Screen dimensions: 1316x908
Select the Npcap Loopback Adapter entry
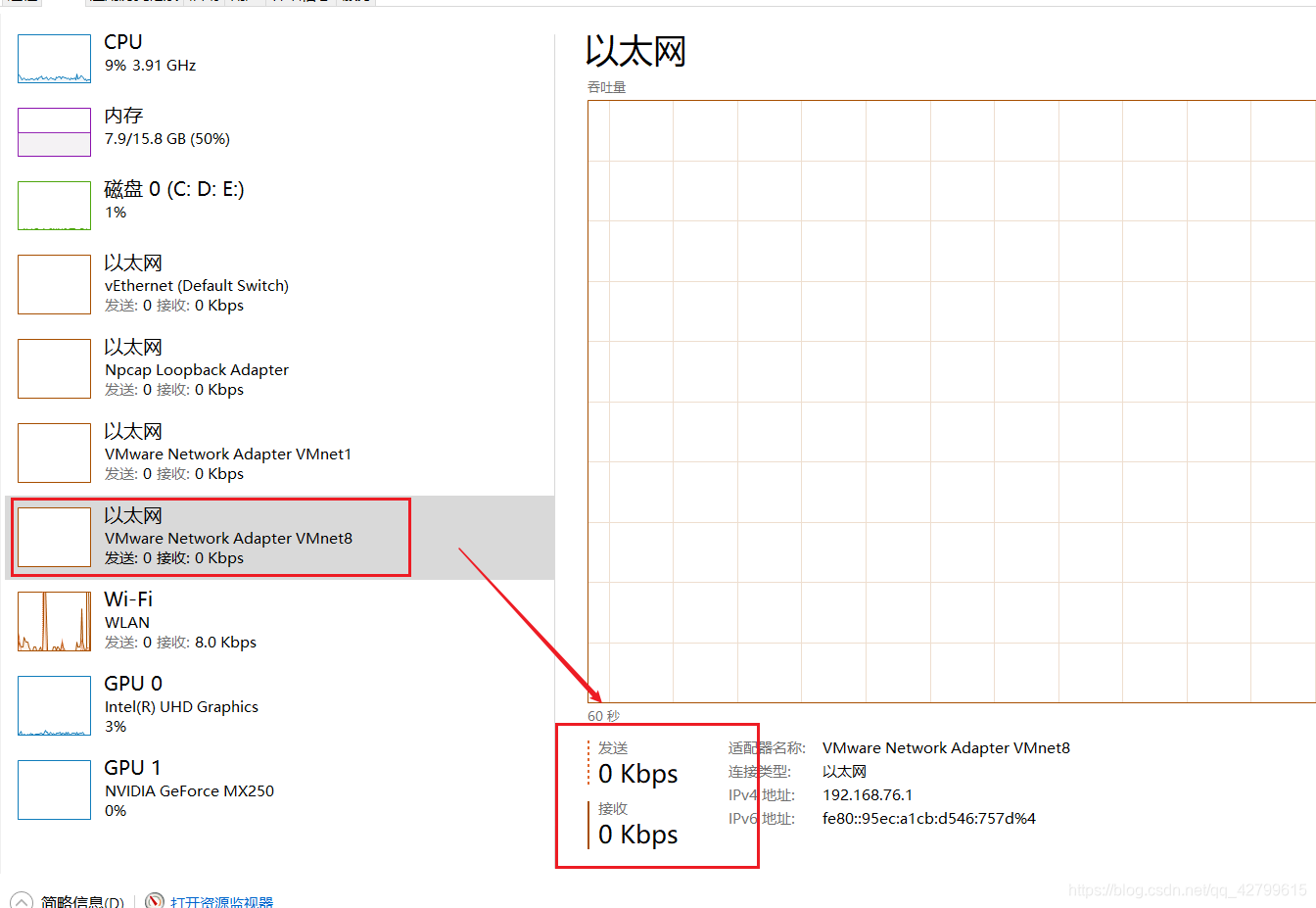279,368
